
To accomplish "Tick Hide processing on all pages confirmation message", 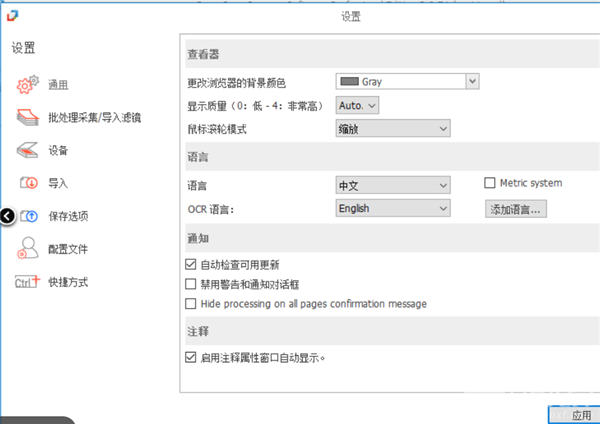I will tap(191, 304).
